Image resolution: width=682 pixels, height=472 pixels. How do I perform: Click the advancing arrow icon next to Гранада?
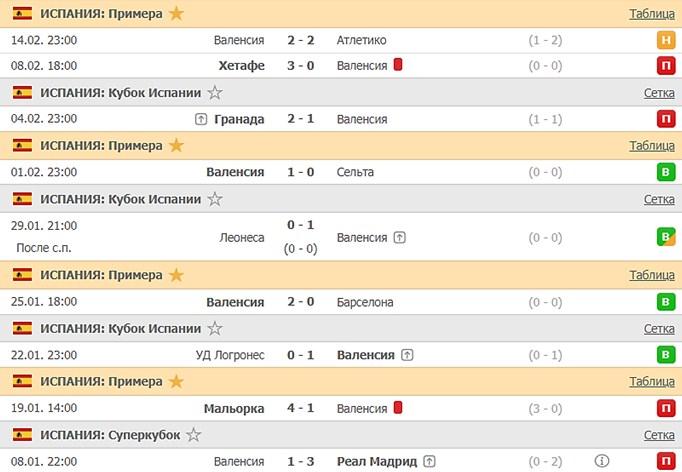[202, 119]
